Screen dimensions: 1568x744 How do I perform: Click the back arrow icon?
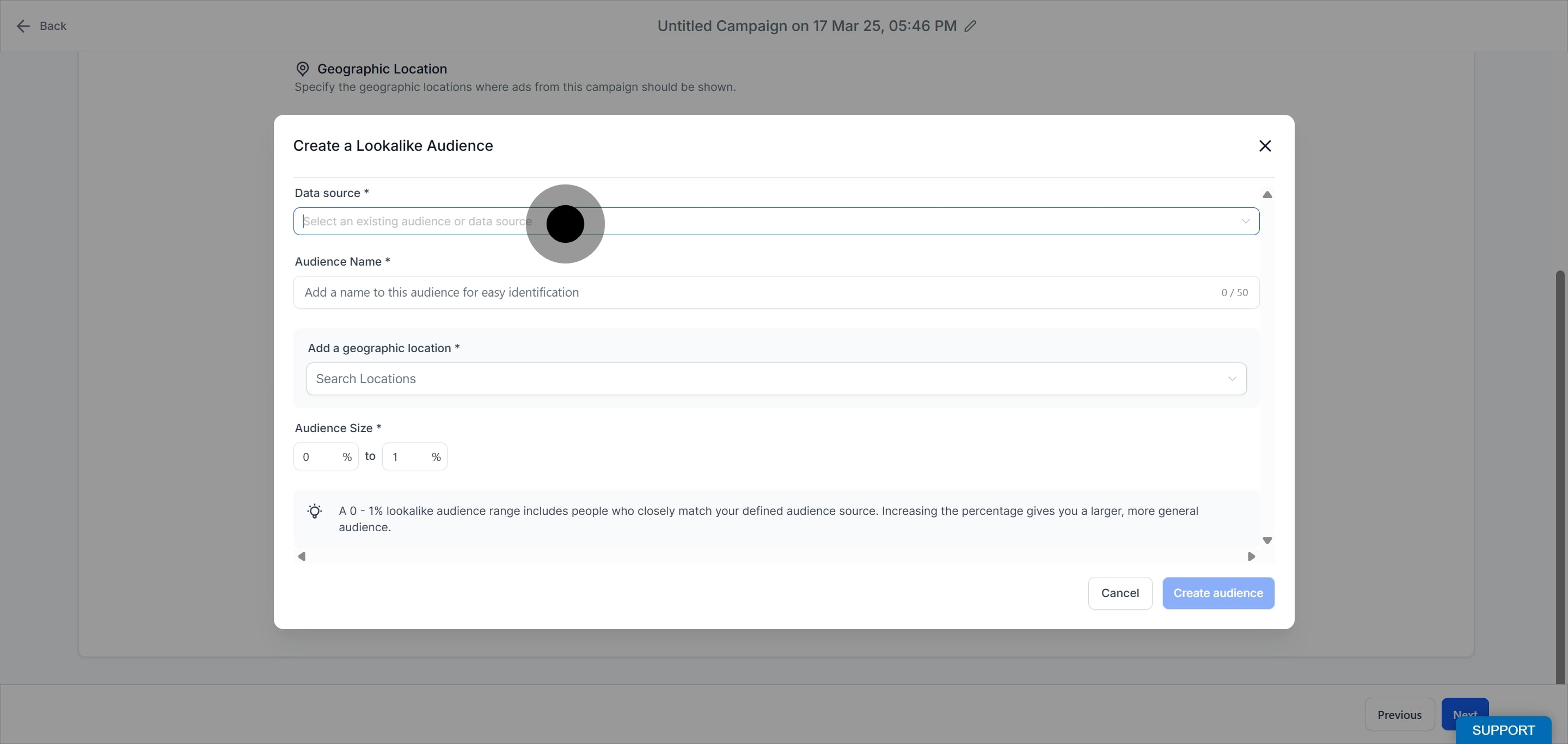pos(23,26)
